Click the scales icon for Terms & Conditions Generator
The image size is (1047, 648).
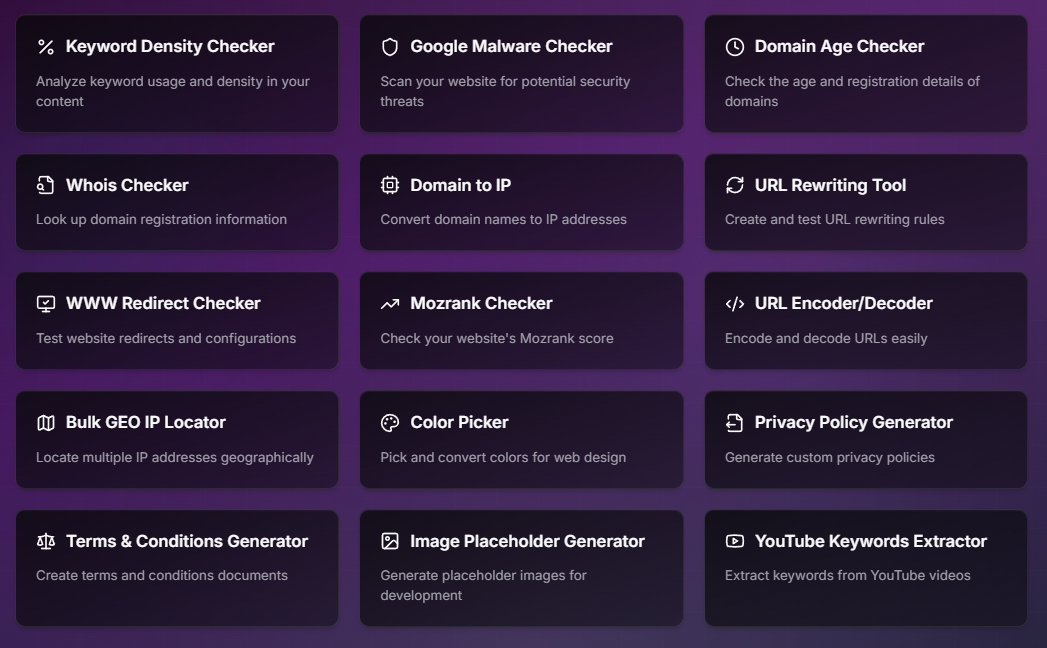click(x=46, y=541)
